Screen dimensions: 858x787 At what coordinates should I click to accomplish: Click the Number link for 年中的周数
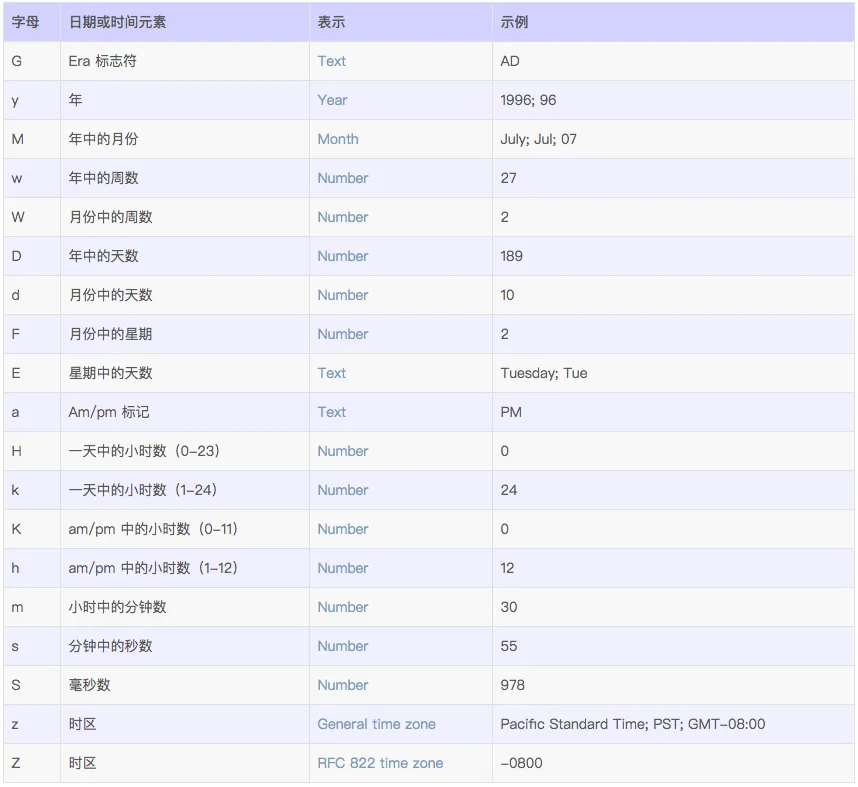click(342, 178)
